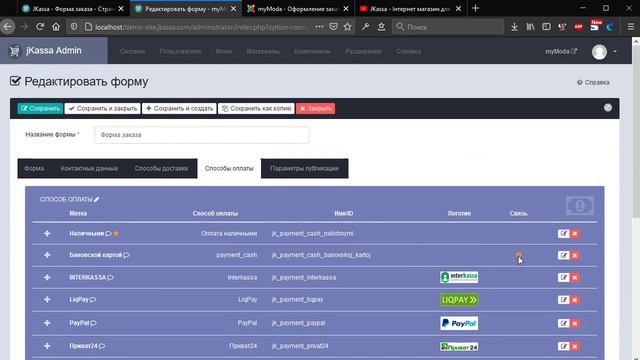The width and height of the screenshot is (640, 360).
Task: Reload the page in the browser
Action: point(40,27)
